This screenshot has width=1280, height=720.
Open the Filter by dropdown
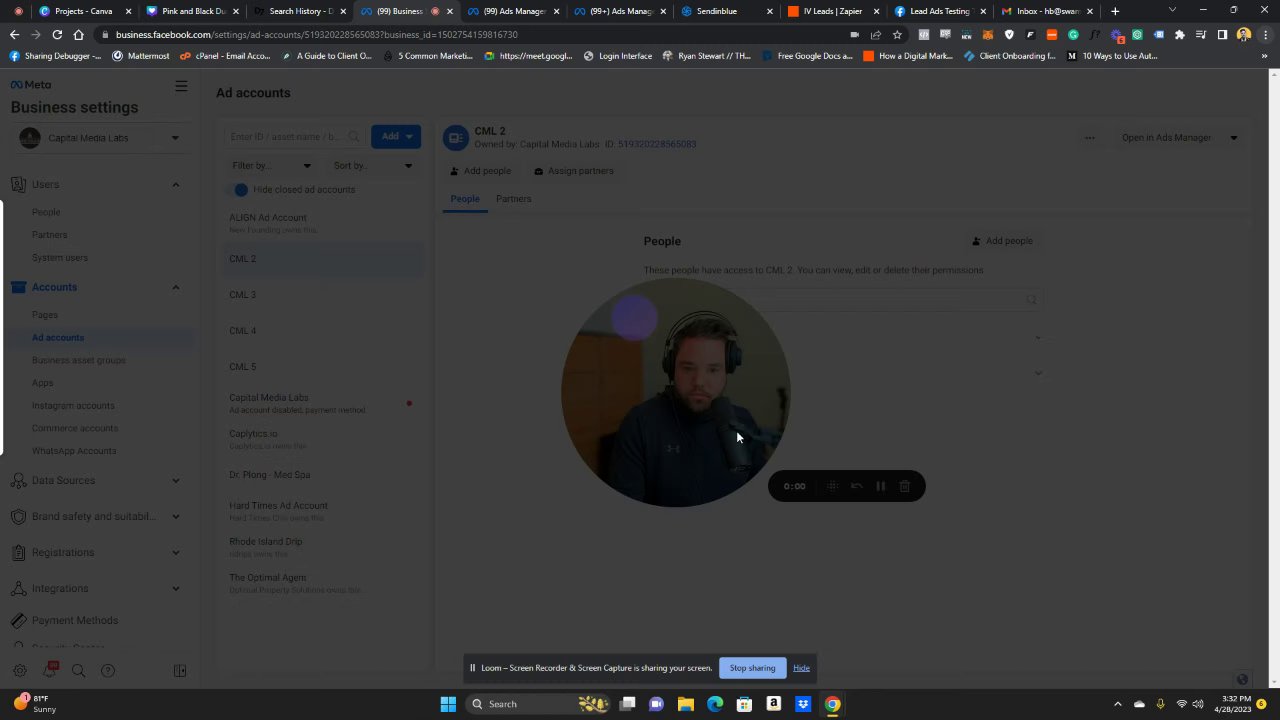pos(271,166)
